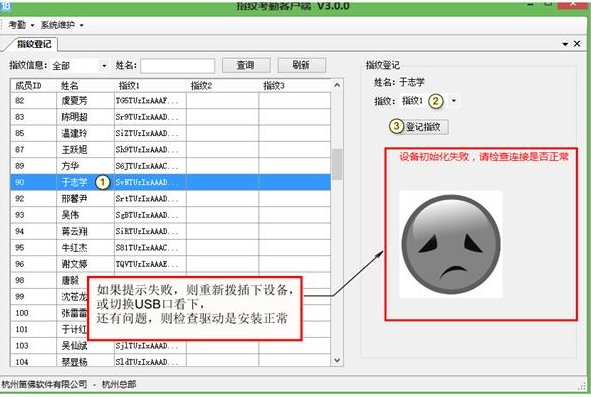
Task: Click the 查询 button
Action: tap(246, 65)
